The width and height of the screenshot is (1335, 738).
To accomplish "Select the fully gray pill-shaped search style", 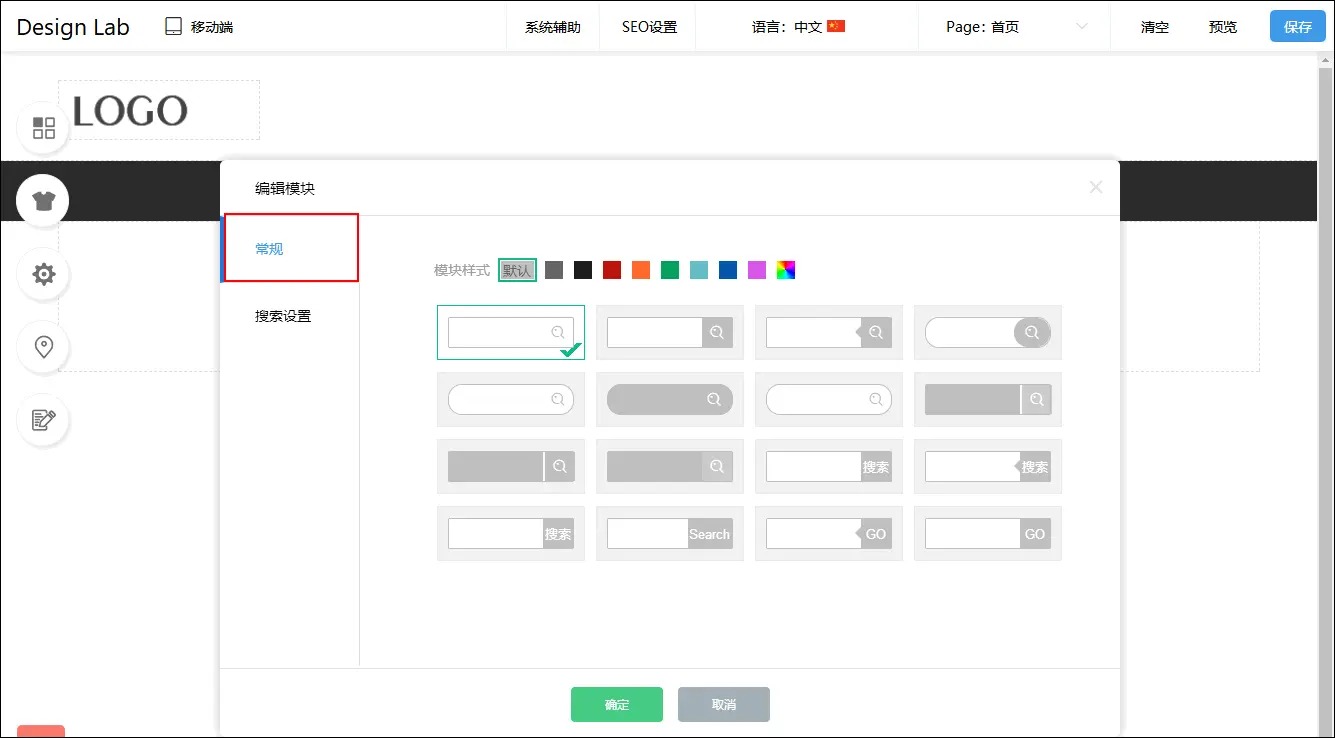I will [669, 399].
